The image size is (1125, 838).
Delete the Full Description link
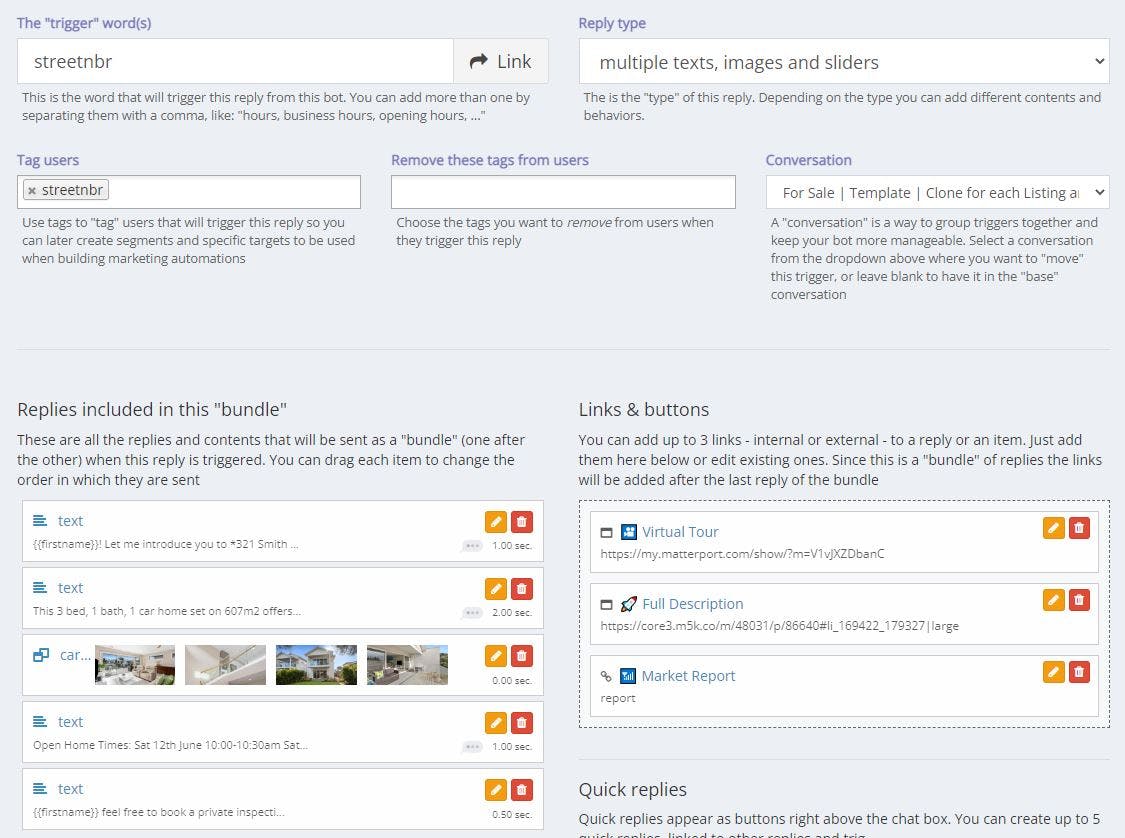tap(1079, 600)
